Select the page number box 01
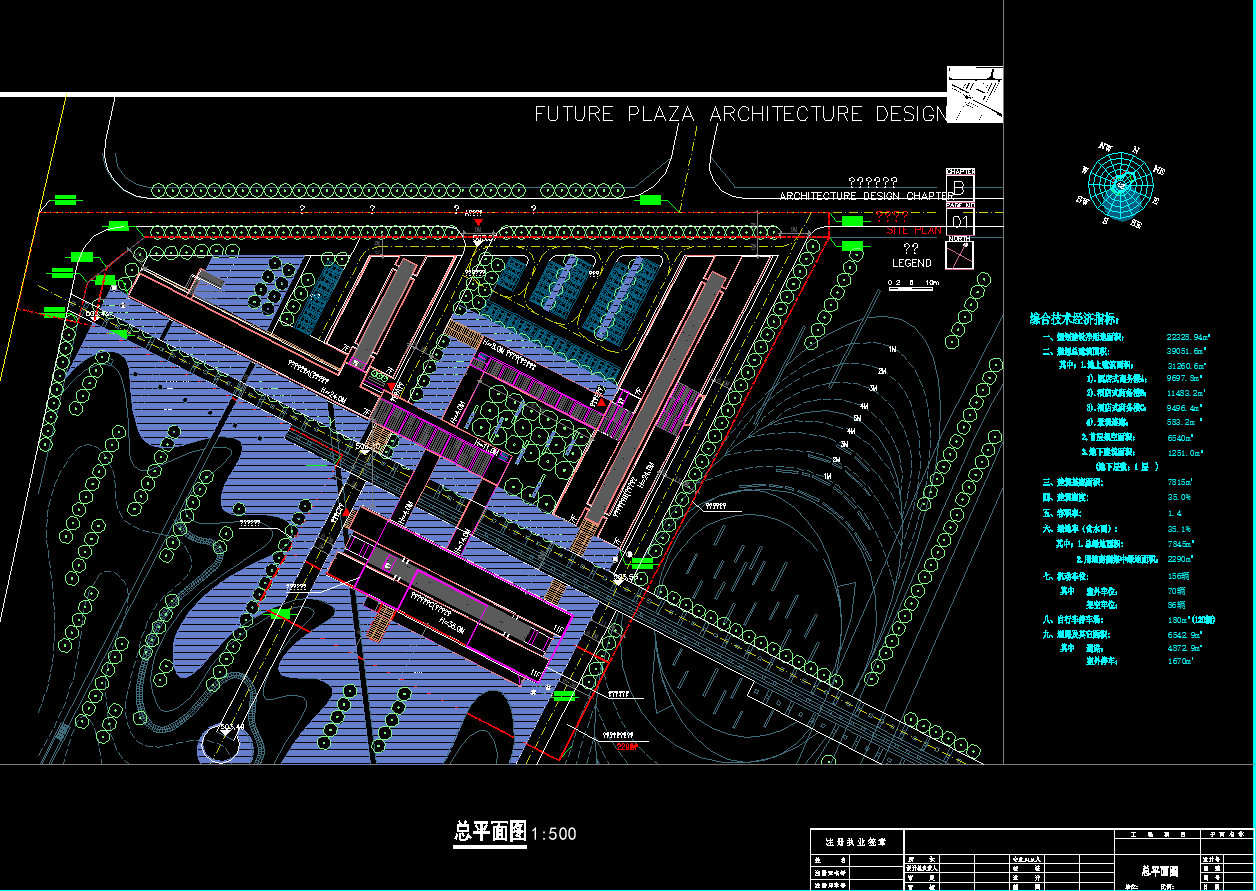 (960, 221)
